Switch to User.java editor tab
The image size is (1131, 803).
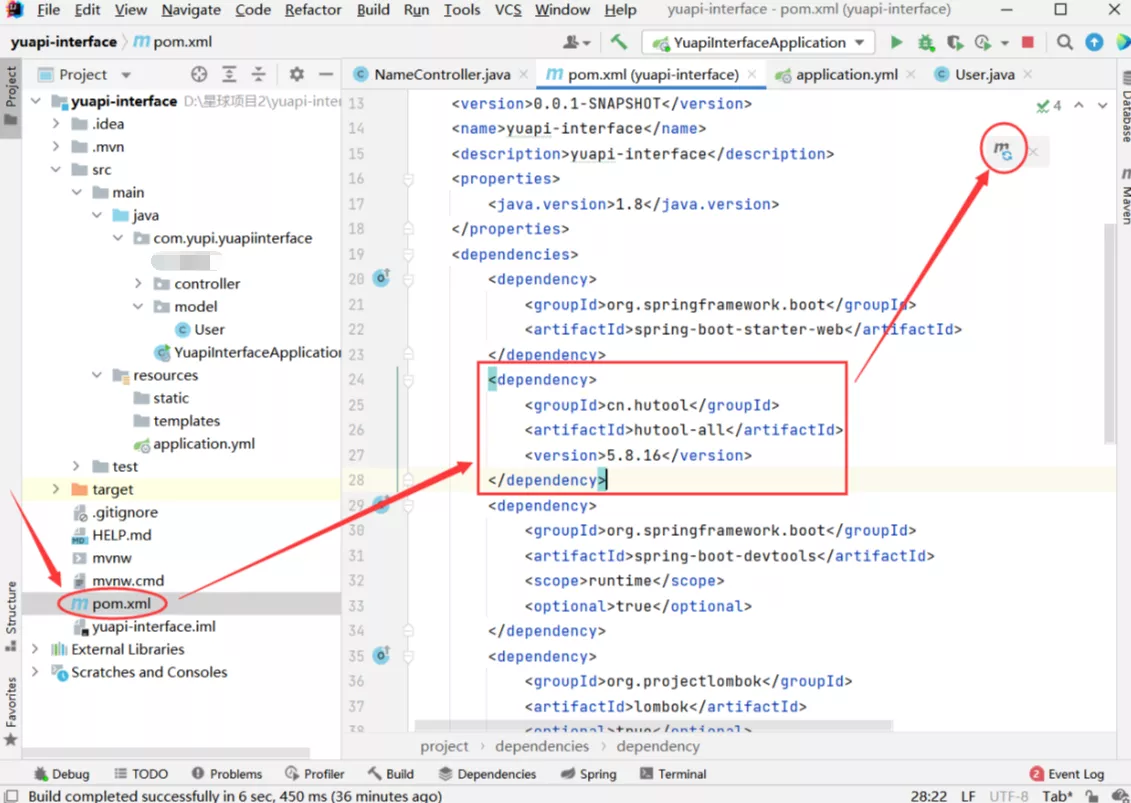pos(984,74)
